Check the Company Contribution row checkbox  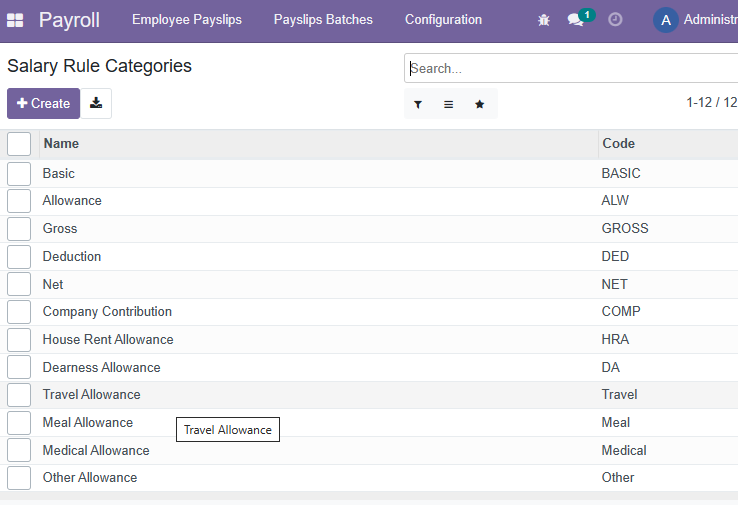coord(19,312)
